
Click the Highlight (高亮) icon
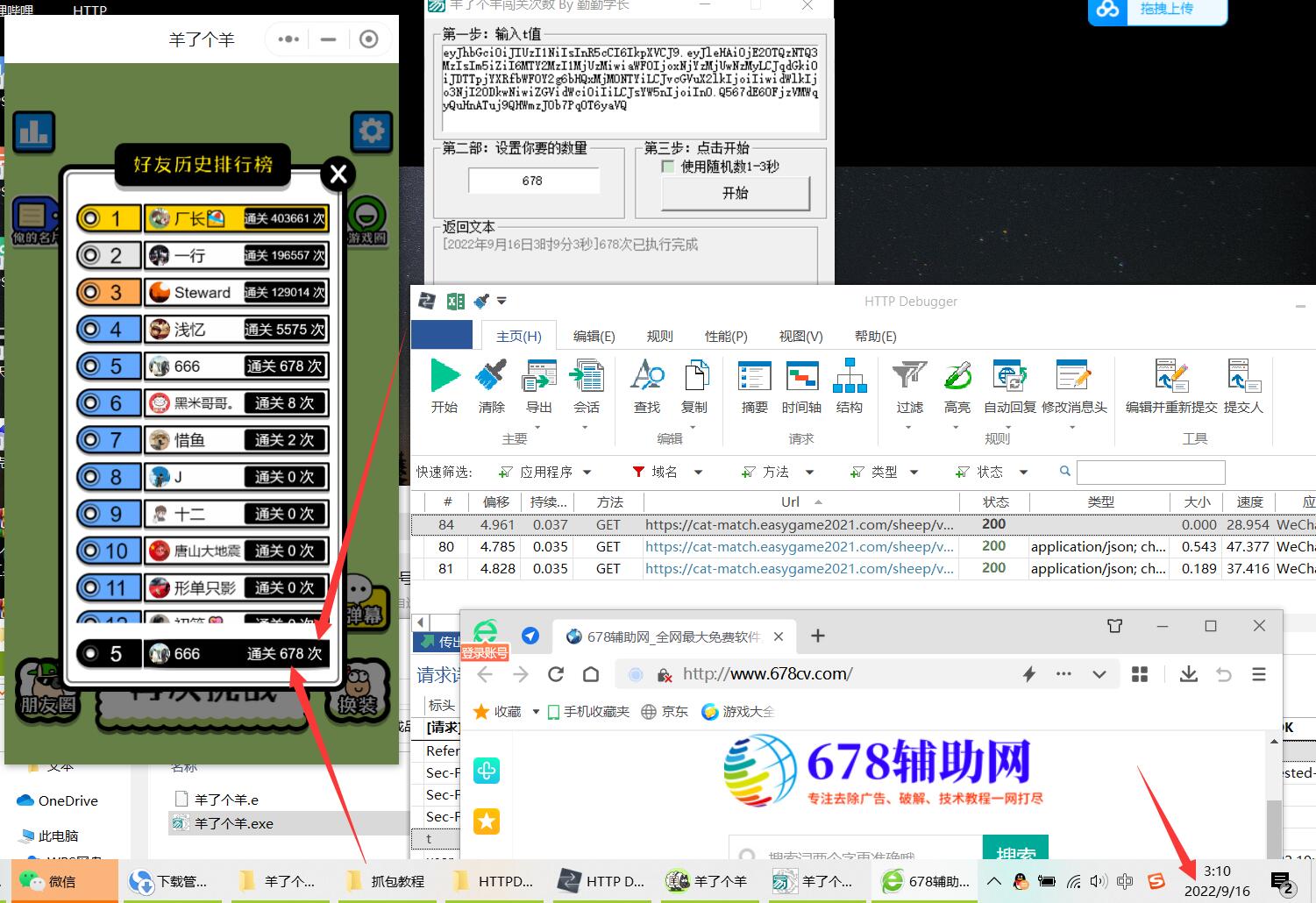[x=957, y=375]
